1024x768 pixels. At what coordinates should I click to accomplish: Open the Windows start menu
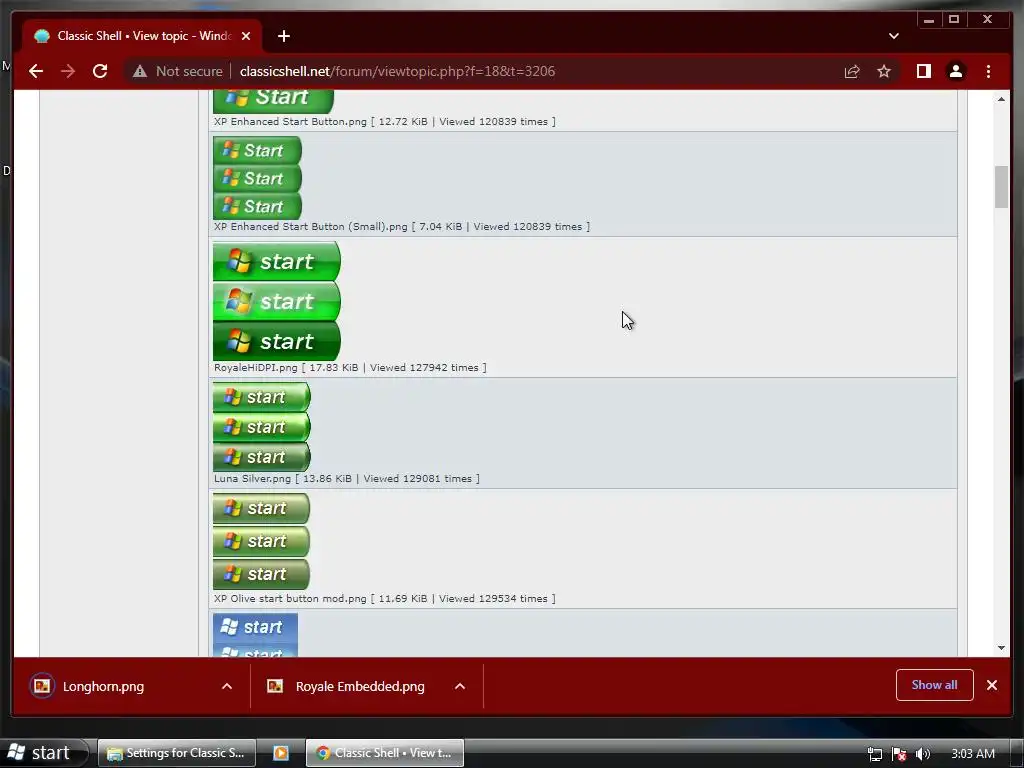pos(43,753)
